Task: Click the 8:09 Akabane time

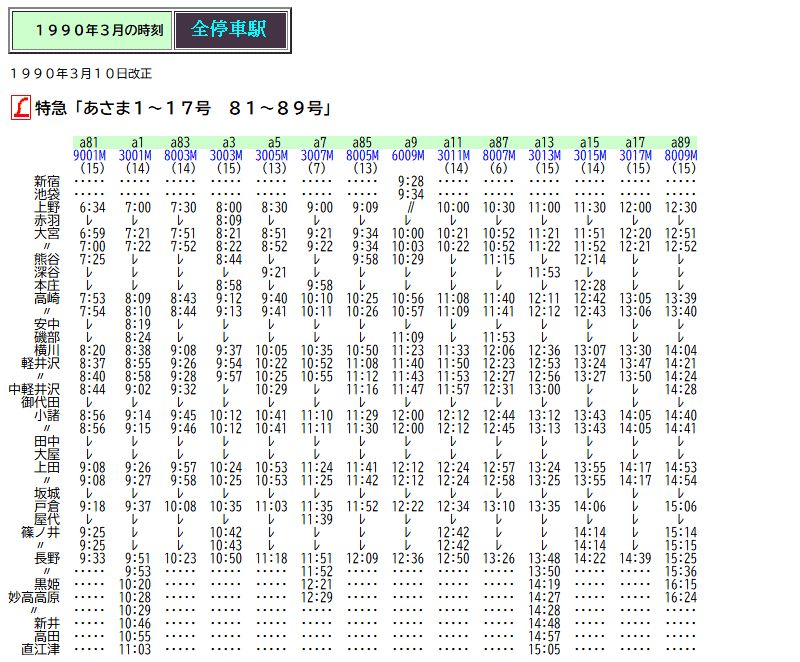Action: point(229,220)
